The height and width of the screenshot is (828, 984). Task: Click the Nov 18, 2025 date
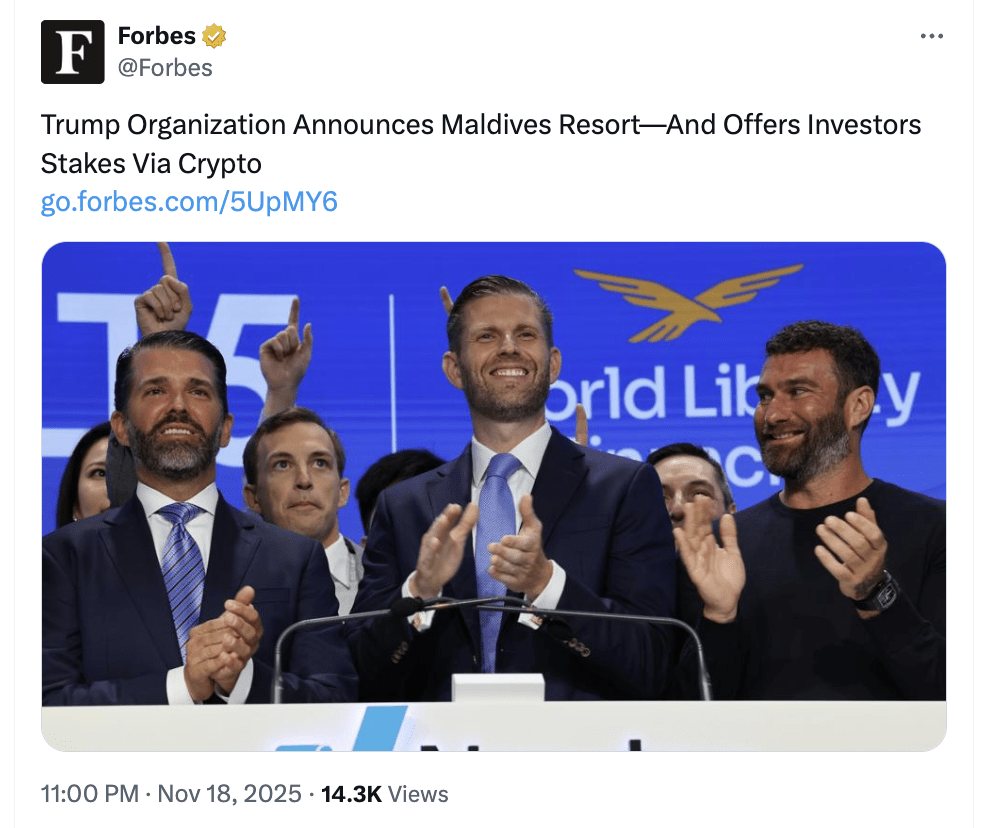228,794
